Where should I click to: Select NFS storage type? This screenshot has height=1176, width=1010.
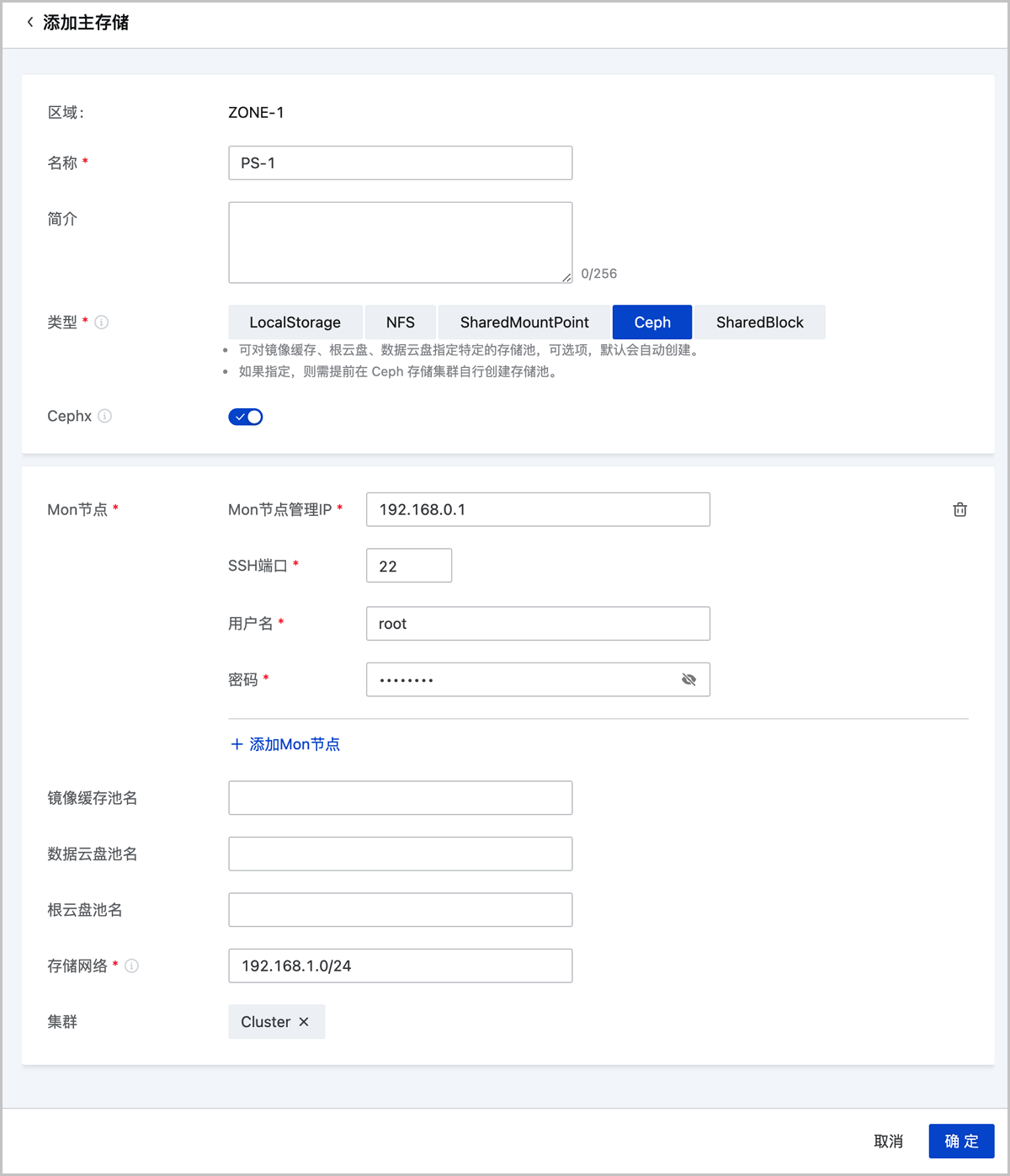coord(400,322)
